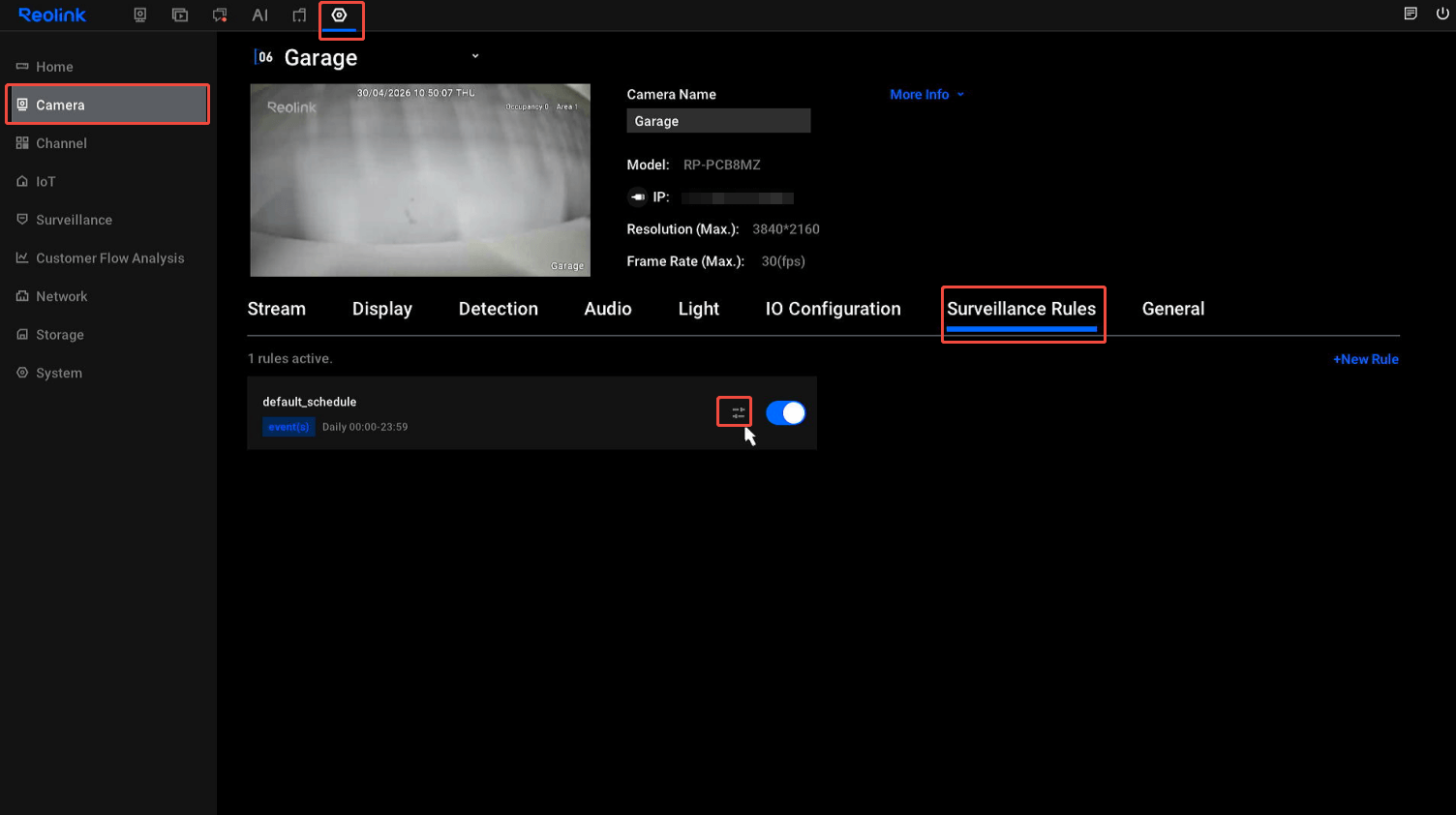
Task: Open Customer Flow Analysis in sidebar
Action: coord(108,258)
